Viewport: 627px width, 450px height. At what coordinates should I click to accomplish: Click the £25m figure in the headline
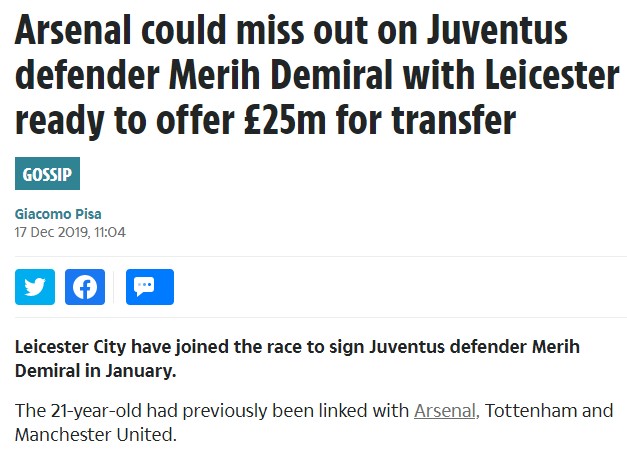coord(286,119)
